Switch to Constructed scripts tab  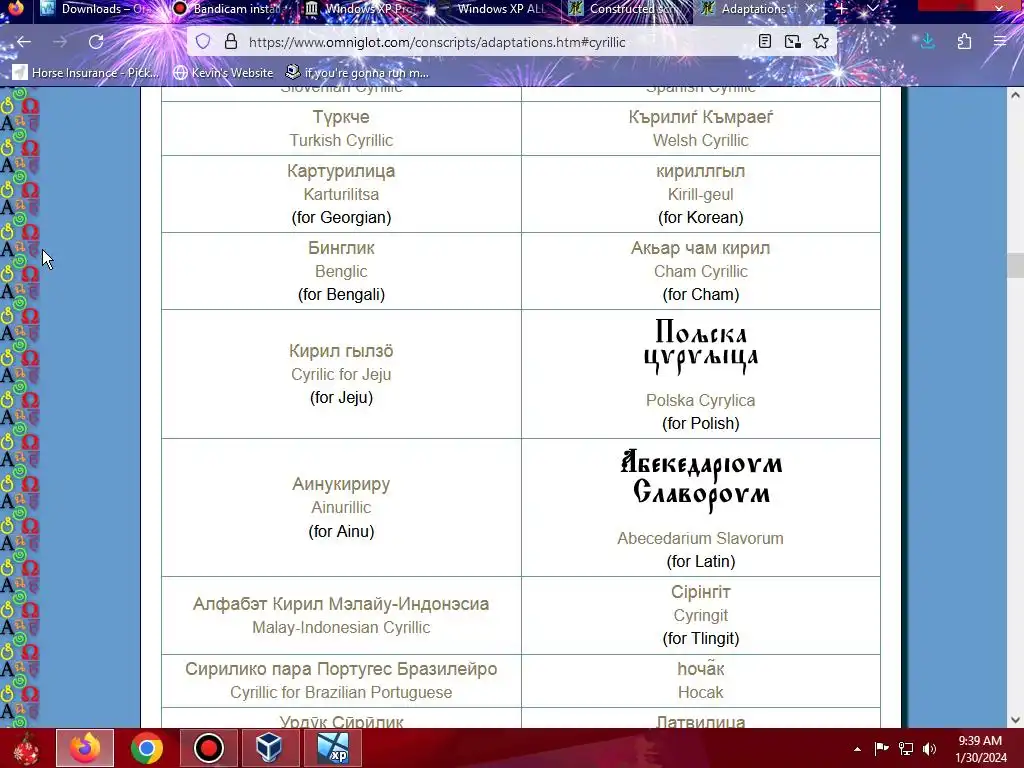point(626,9)
